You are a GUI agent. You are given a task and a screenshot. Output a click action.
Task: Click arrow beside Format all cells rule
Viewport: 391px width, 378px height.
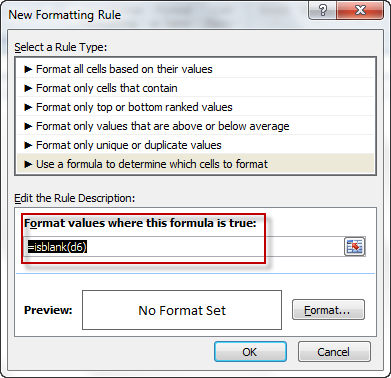pyautogui.click(x=28, y=69)
